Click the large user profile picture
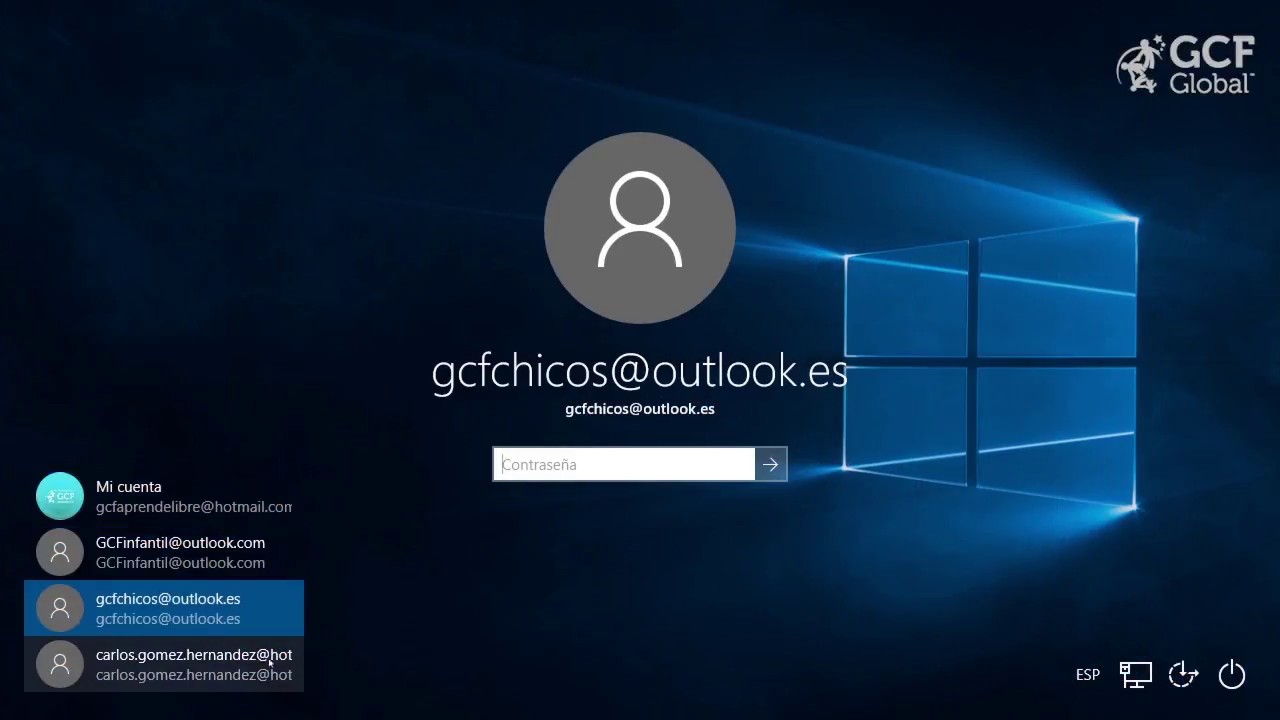Image resolution: width=1280 pixels, height=720 pixels. [x=640, y=228]
